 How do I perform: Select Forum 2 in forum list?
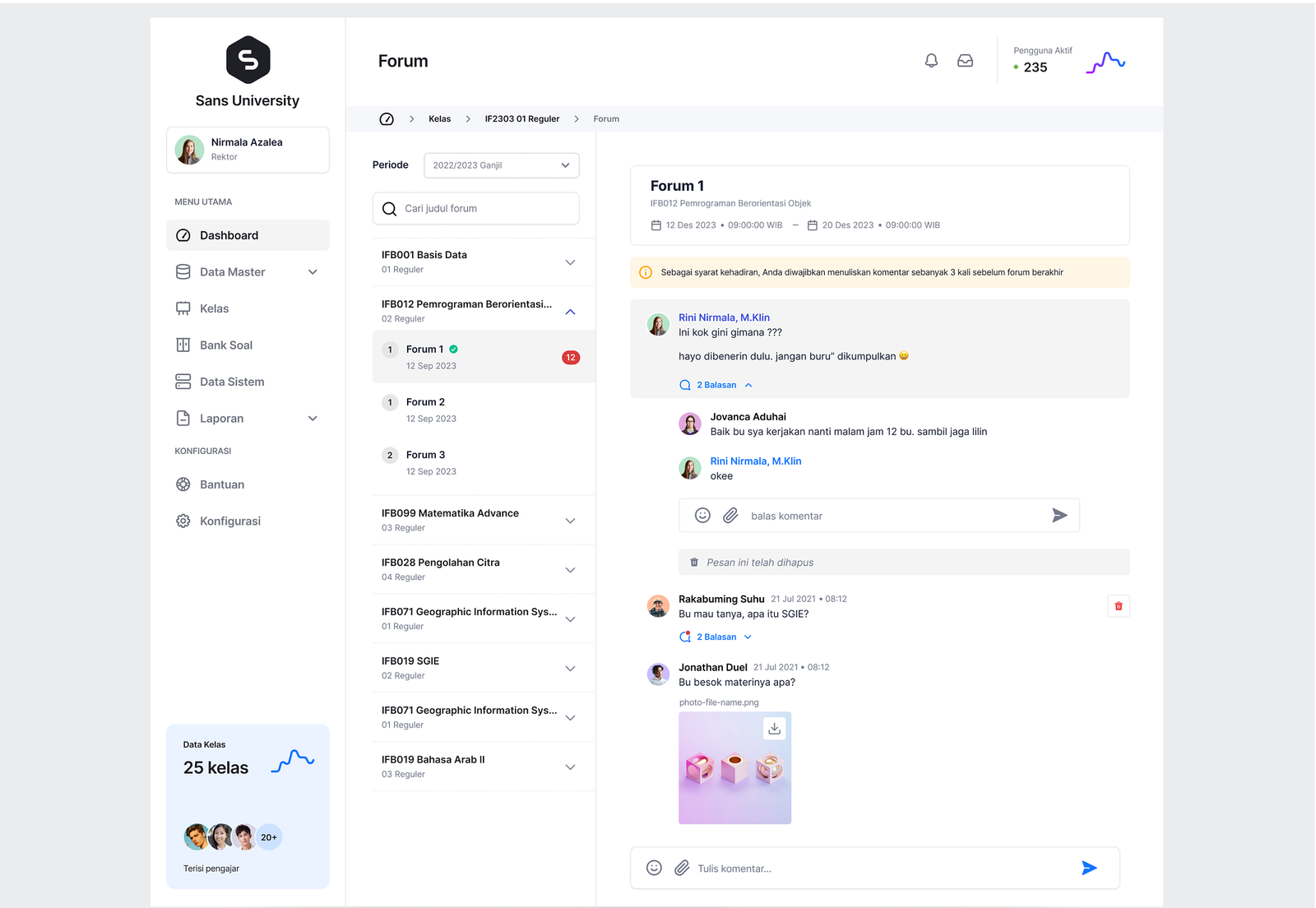click(484, 410)
